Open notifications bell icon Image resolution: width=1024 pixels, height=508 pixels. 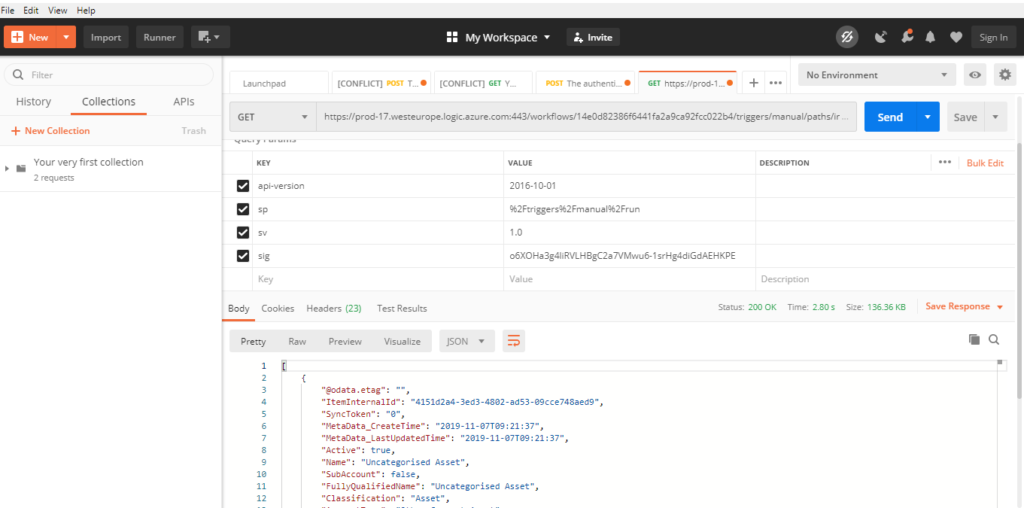(x=931, y=37)
